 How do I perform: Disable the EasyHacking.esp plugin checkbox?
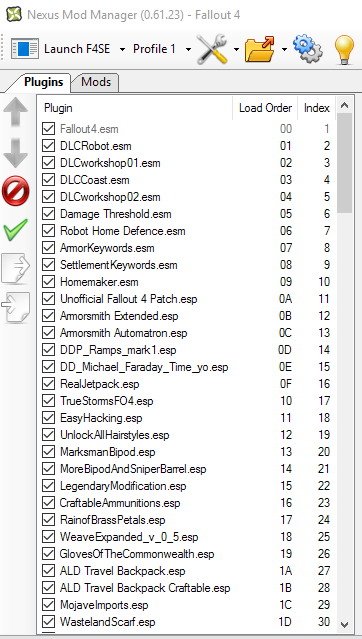coord(49,418)
